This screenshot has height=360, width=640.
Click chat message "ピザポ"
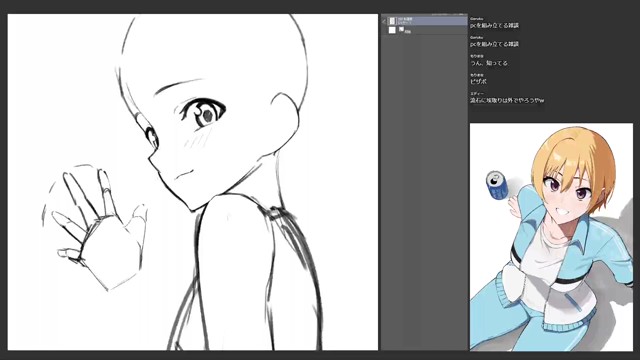[x=478, y=82]
